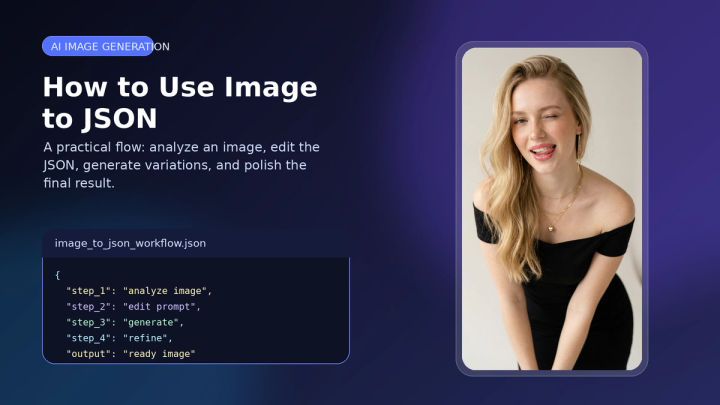Viewport: 720px width, 405px height.
Task: Select the "step_3": "generate" line
Action: [x=124, y=322]
